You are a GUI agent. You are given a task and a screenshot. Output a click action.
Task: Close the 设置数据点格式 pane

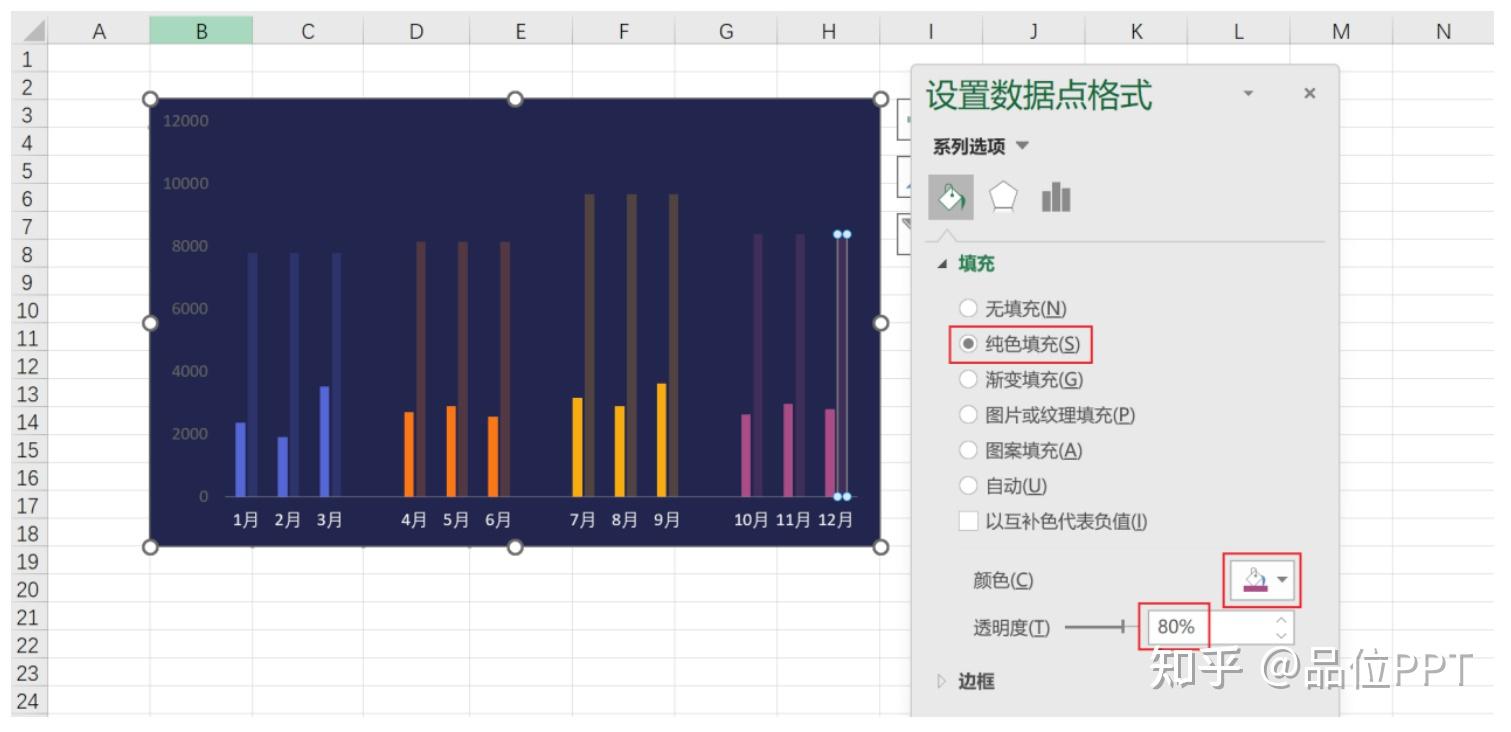pos(1310,92)
